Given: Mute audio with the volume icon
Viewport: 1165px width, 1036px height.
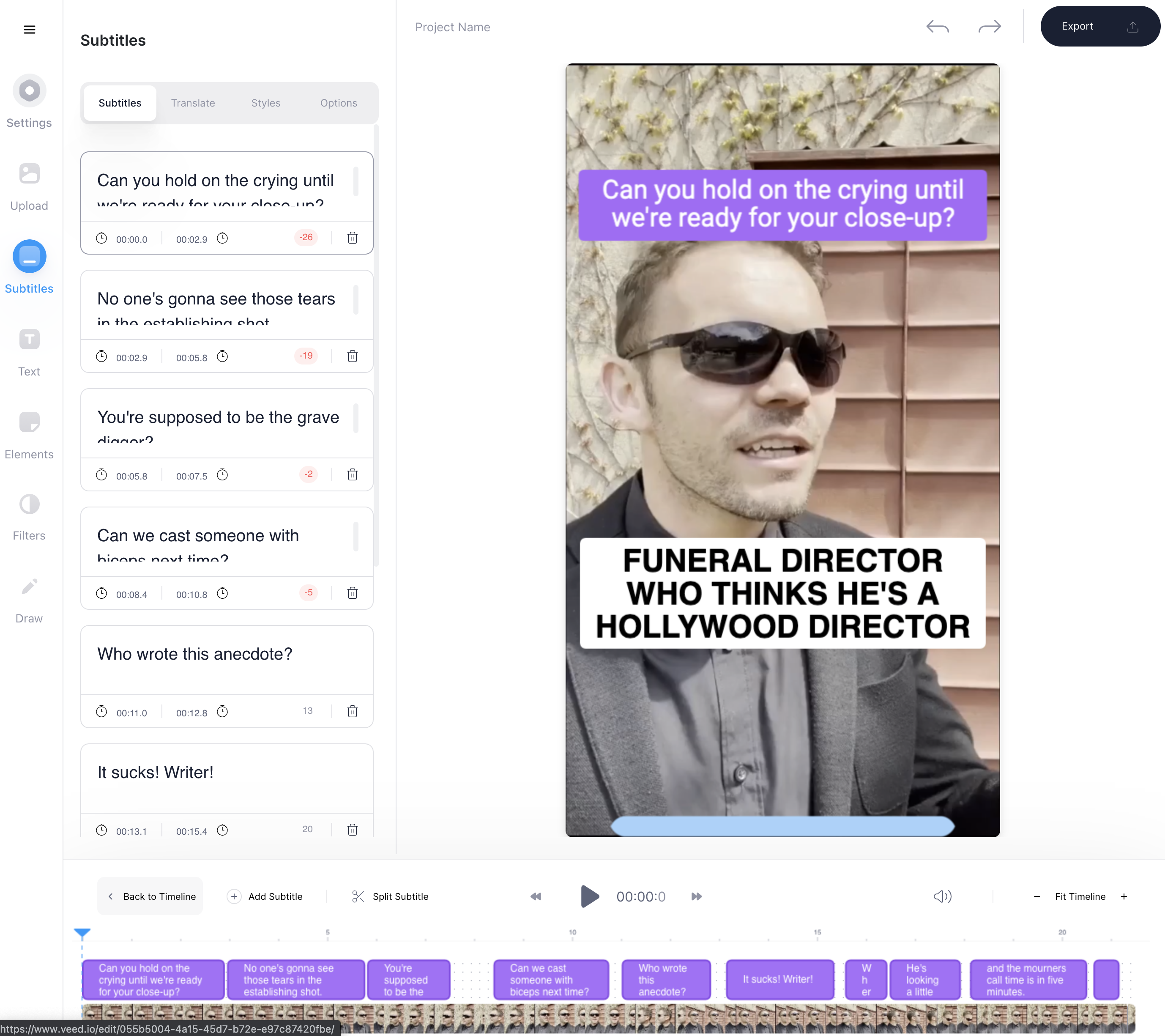Looking at the screenshot, I should [x=942, y=897].
